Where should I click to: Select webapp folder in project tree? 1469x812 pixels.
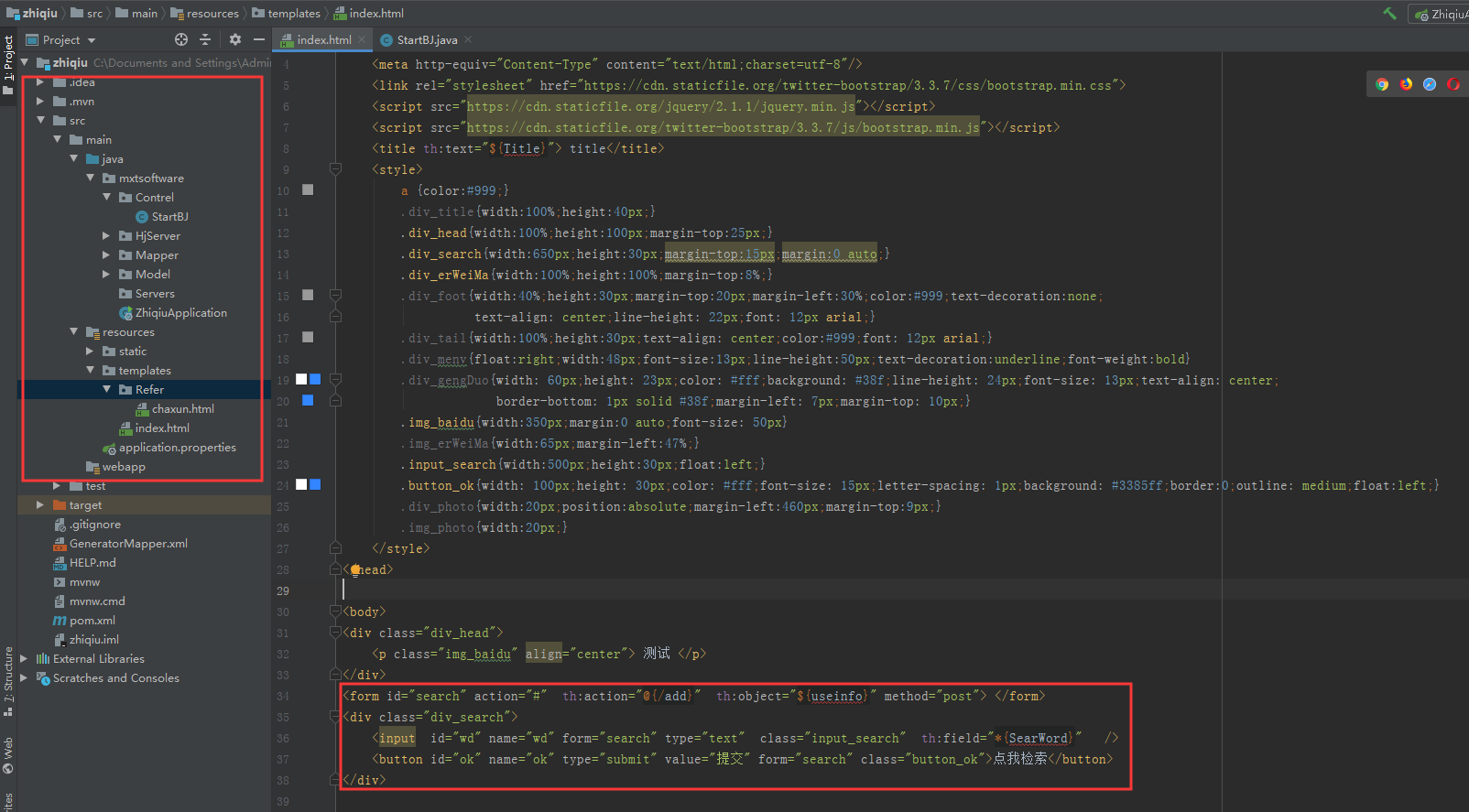(115, 467)
